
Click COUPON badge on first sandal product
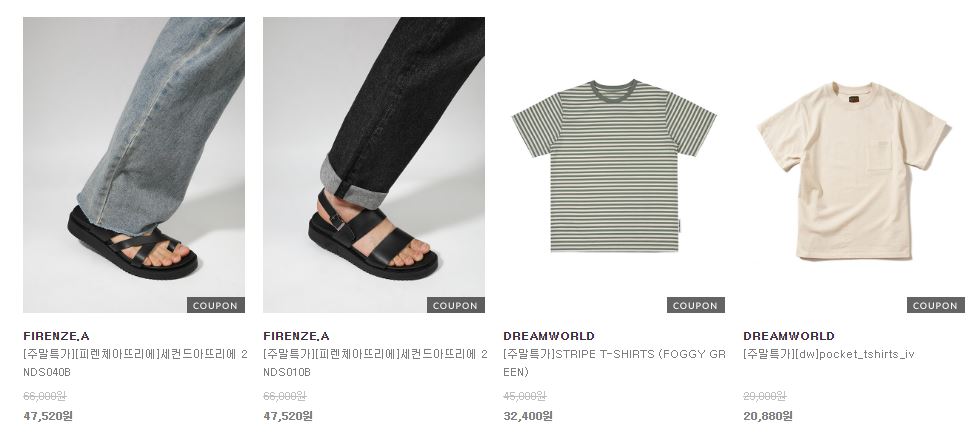click(x=216, y=305)
